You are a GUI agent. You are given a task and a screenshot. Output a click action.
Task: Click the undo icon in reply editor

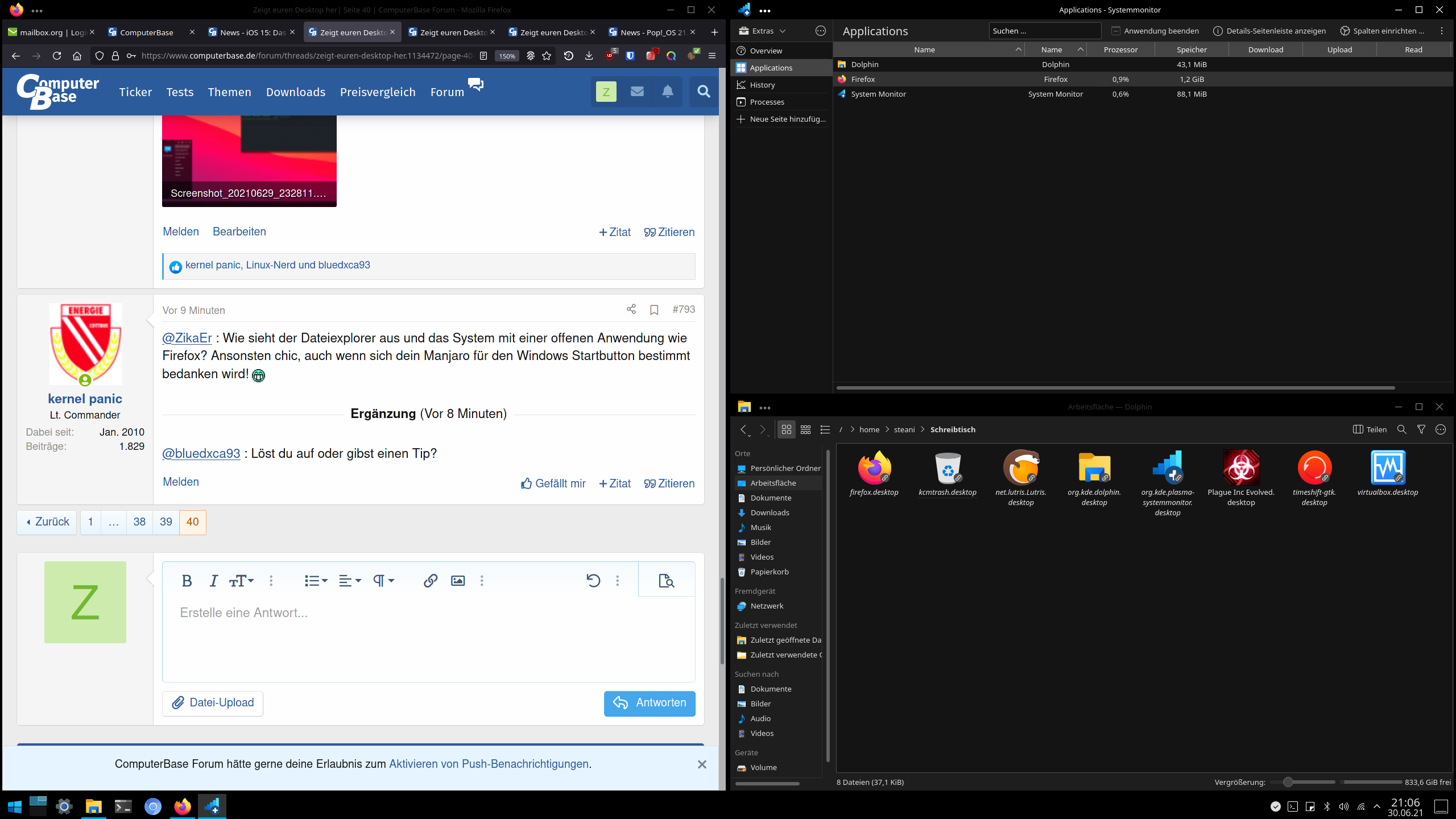593,581
